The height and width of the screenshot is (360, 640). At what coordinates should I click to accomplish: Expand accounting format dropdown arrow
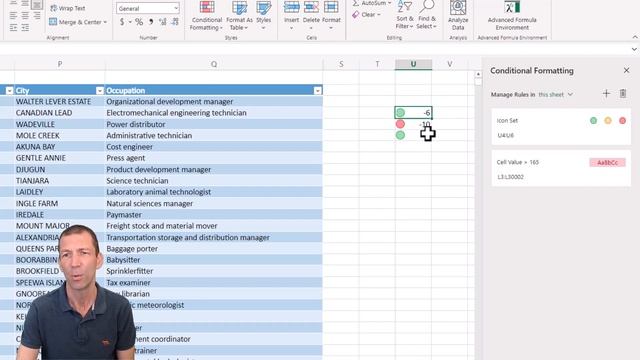[x=130, y=22]
